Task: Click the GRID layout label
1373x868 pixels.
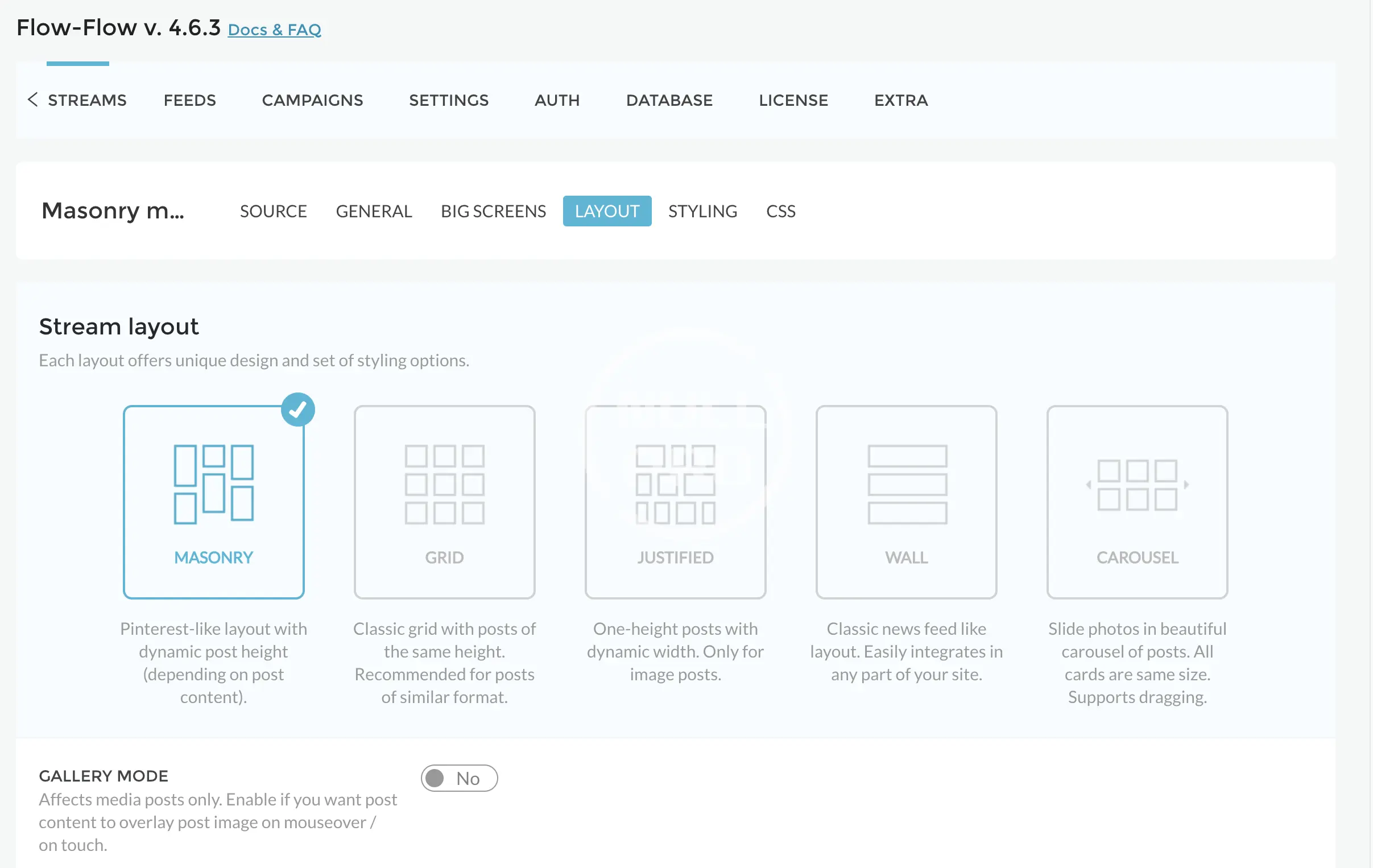Action: coord(445,557)
